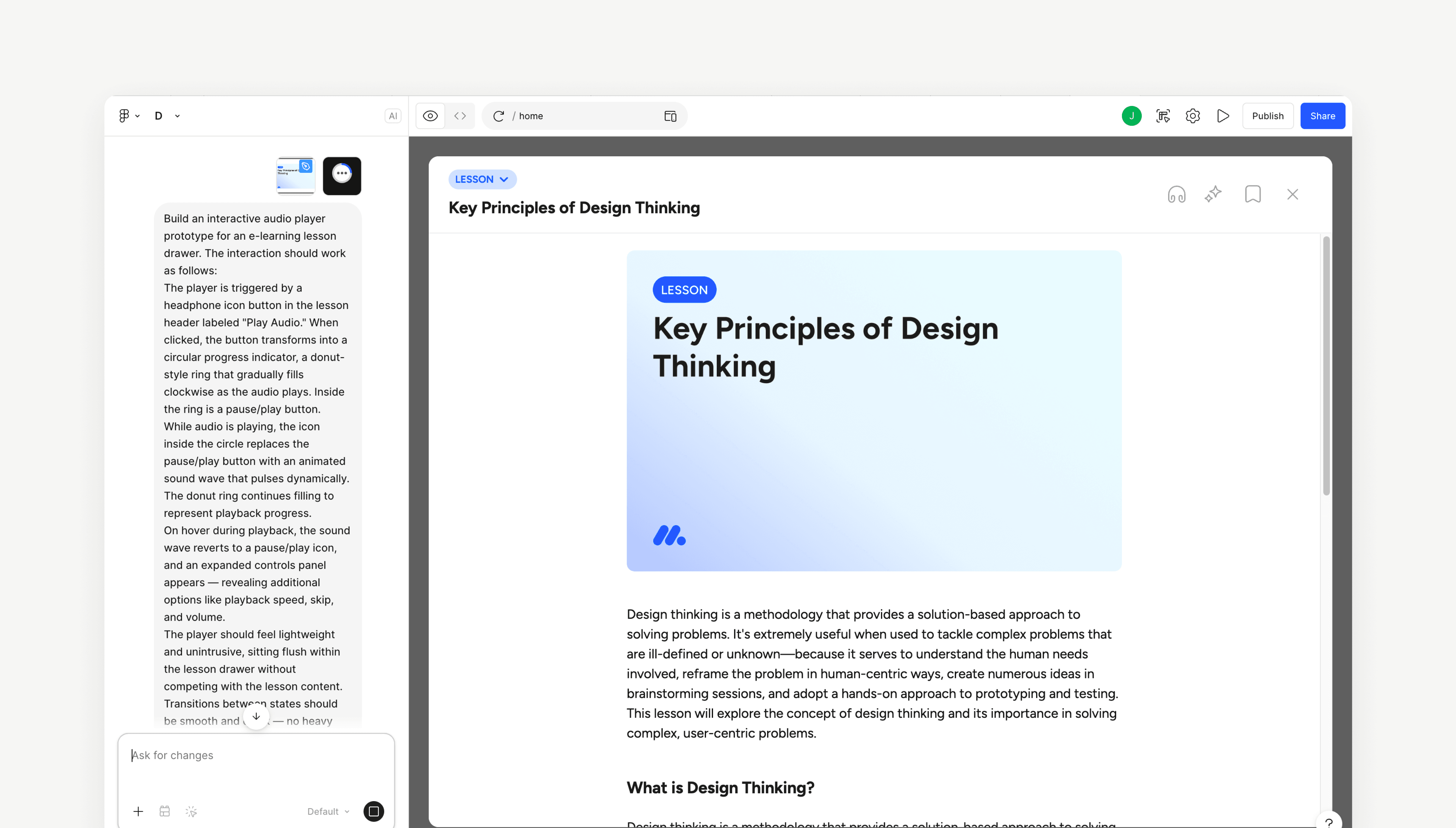Screen dimensions: 1456x828
Task: Click the sparkle AI icon in lesson header
Action: [x=1213, y=194]
